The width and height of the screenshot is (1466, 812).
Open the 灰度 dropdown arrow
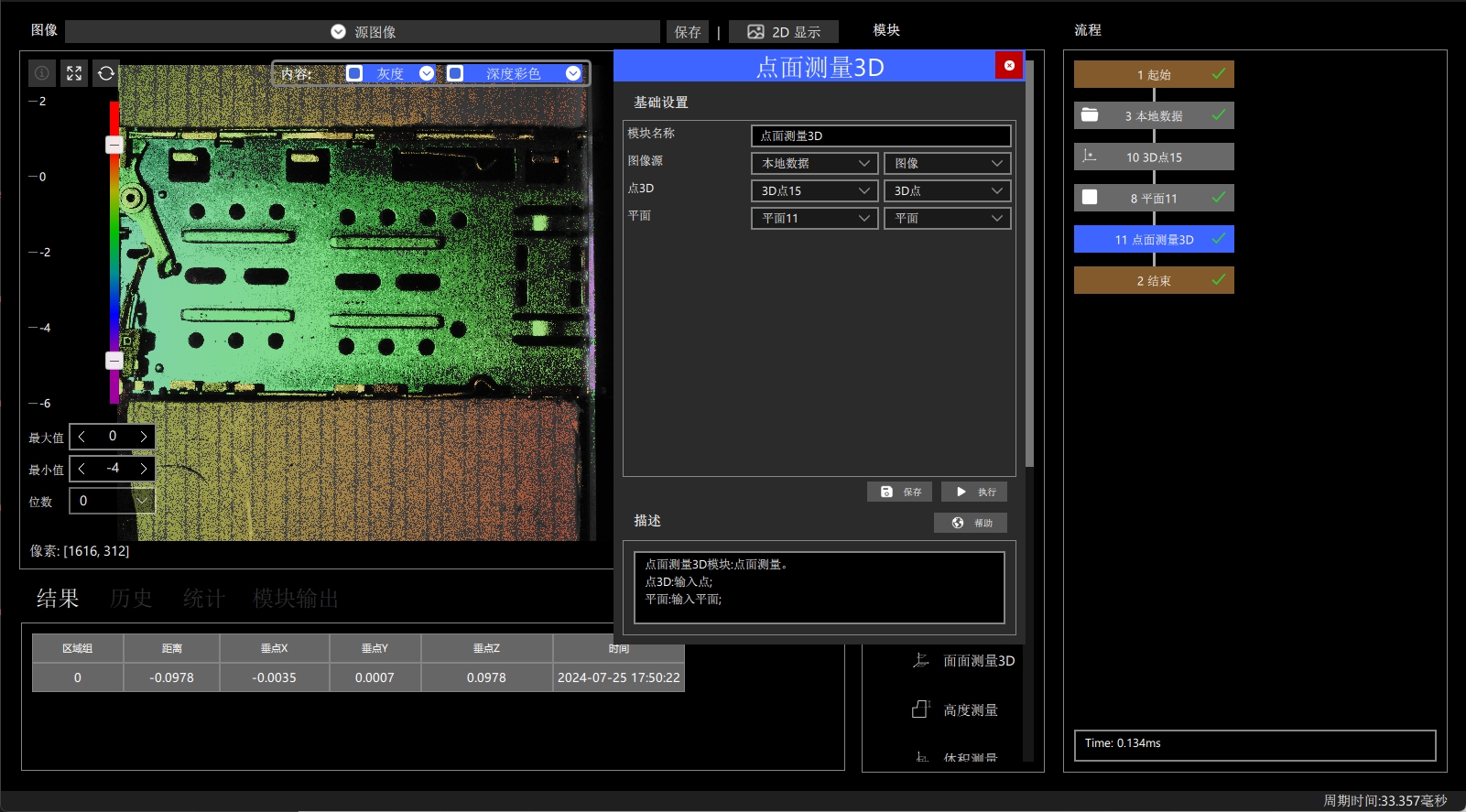pos(427,73)
